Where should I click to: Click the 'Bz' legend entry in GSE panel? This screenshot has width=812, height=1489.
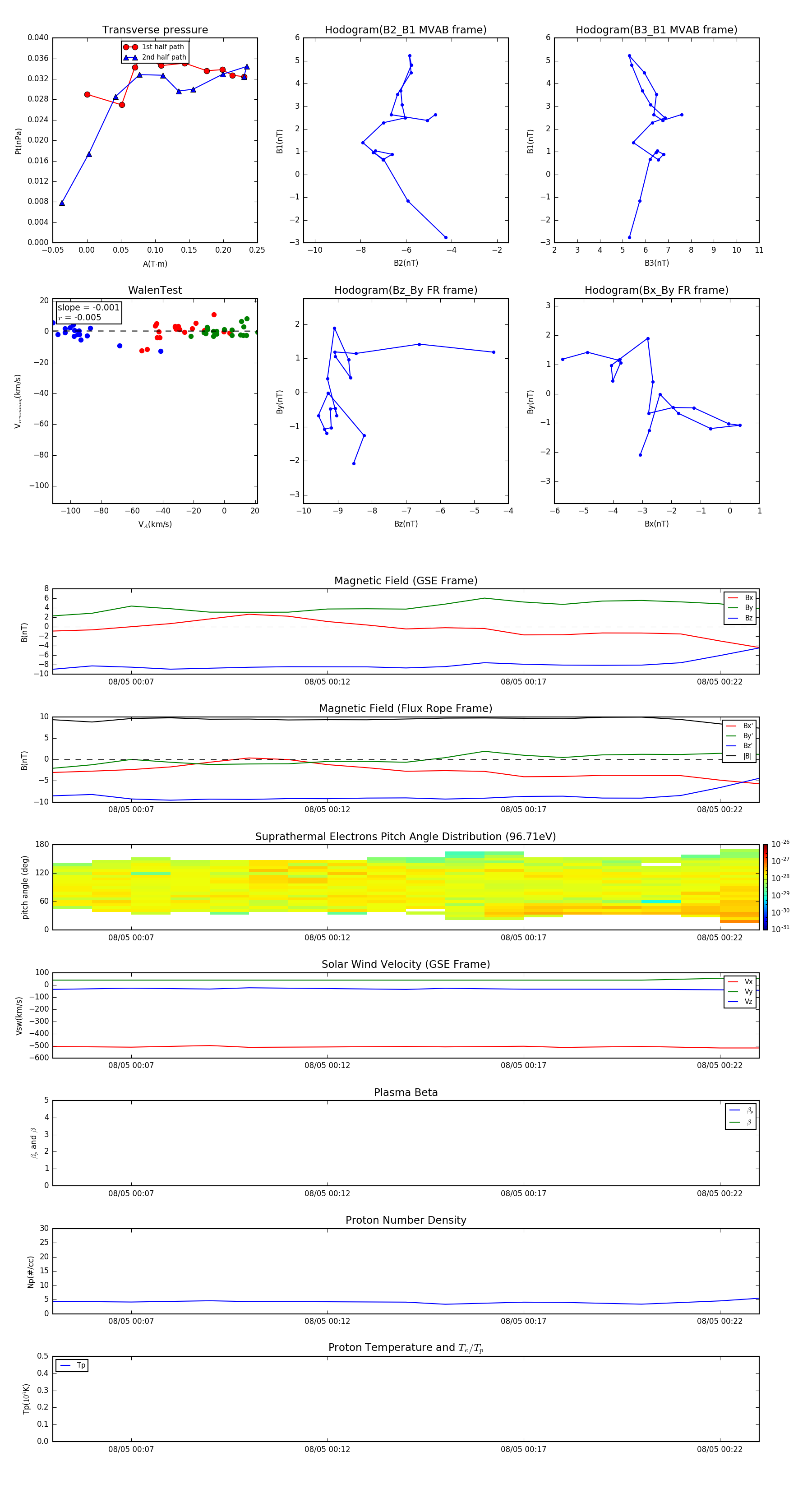click(741, 618)
